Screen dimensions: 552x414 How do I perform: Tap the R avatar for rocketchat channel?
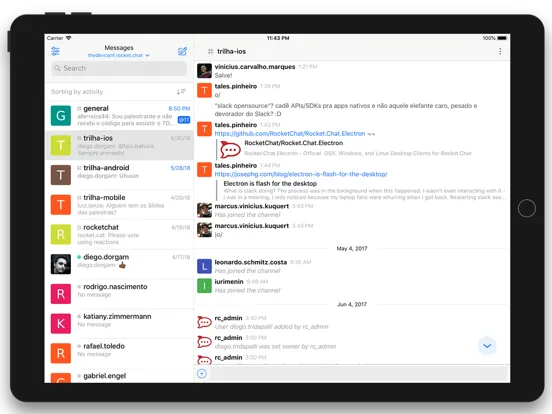click(x=61, y=234)
